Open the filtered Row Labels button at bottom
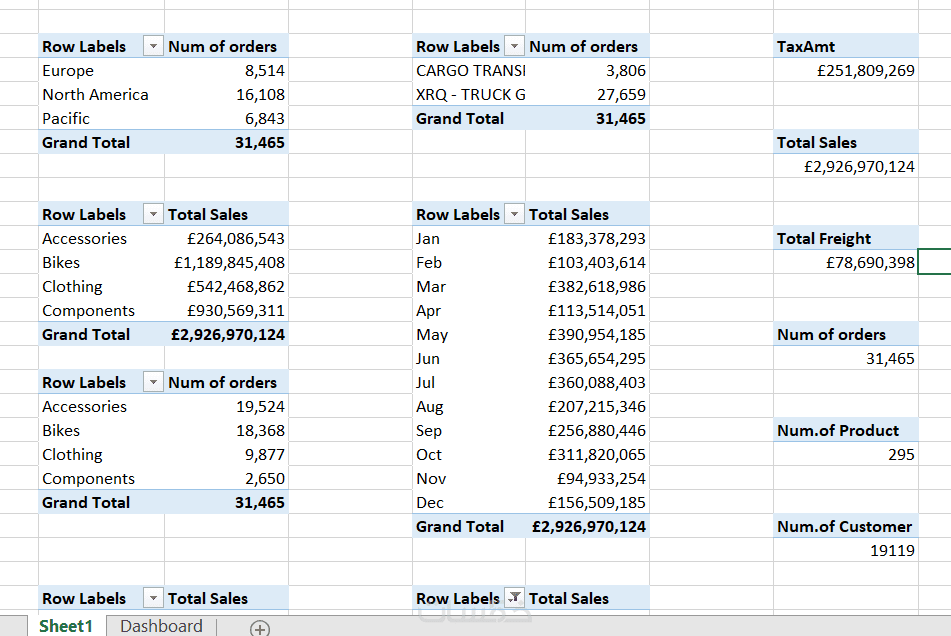 514,598
